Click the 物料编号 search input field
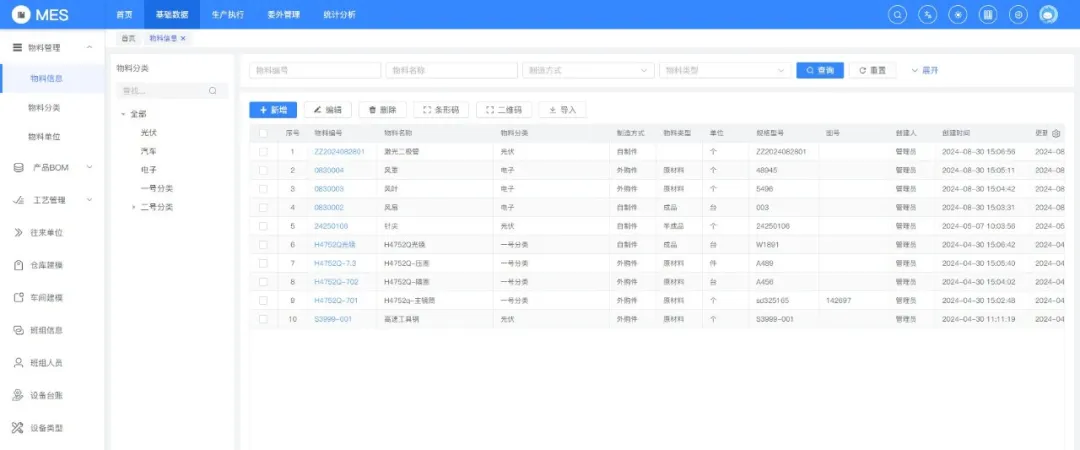 click(x=315, y=70)
